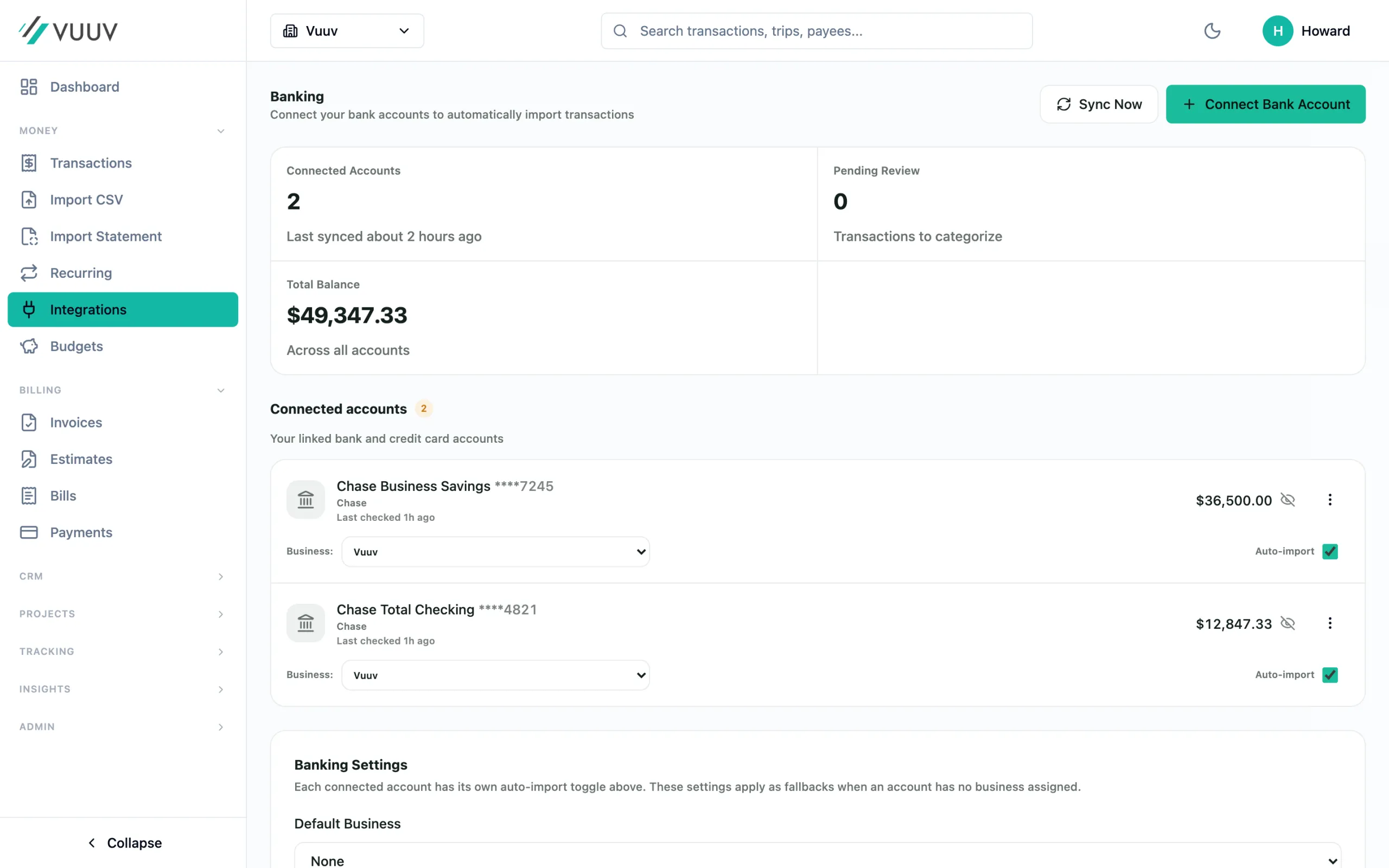Click the Bills list icon
Screen dimensions: 1389x868
click(29, 496)
